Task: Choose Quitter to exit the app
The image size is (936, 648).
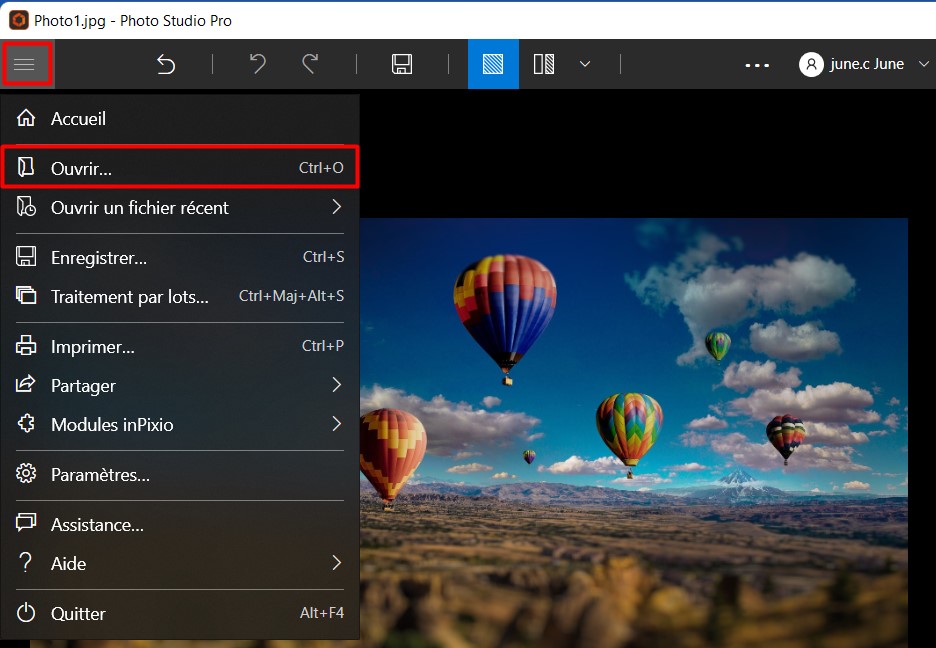Action: (x=180, y=613)
